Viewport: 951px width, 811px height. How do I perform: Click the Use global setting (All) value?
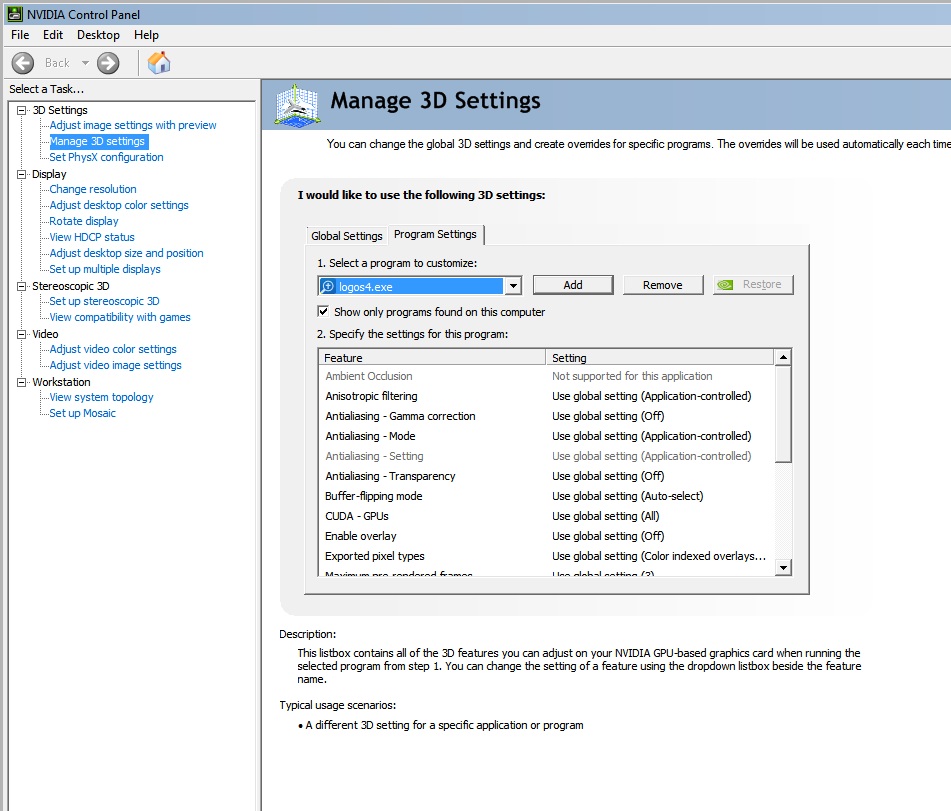point(605,516)
